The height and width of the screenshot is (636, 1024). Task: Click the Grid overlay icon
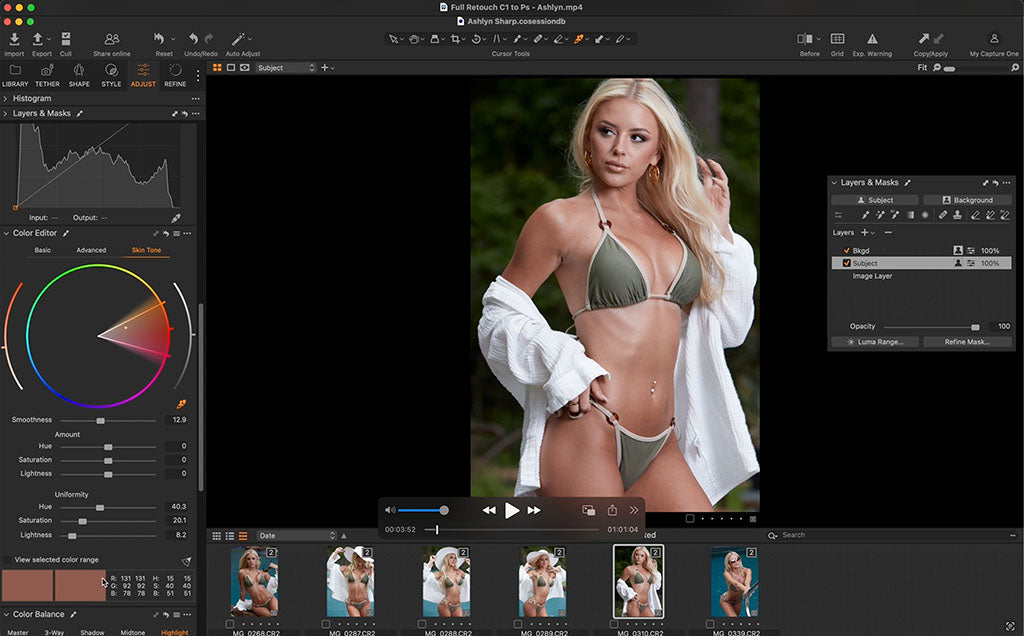coord(837,39)
